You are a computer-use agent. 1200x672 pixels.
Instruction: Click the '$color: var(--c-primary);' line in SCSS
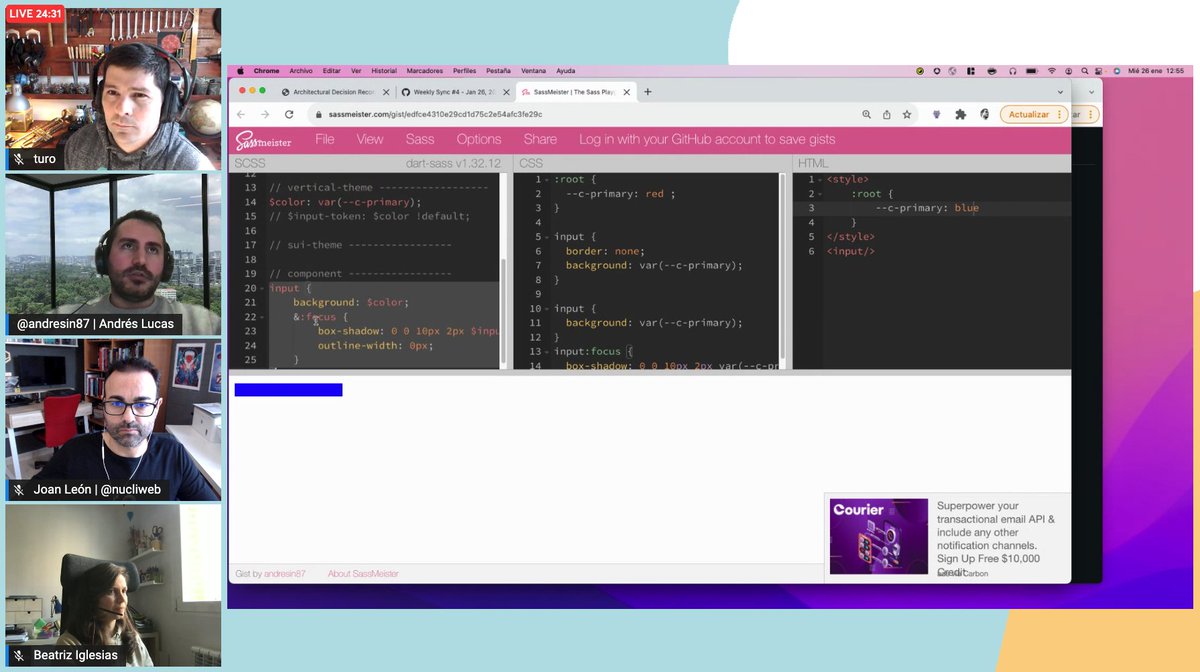pyautogui.click(x=345, y=201)
